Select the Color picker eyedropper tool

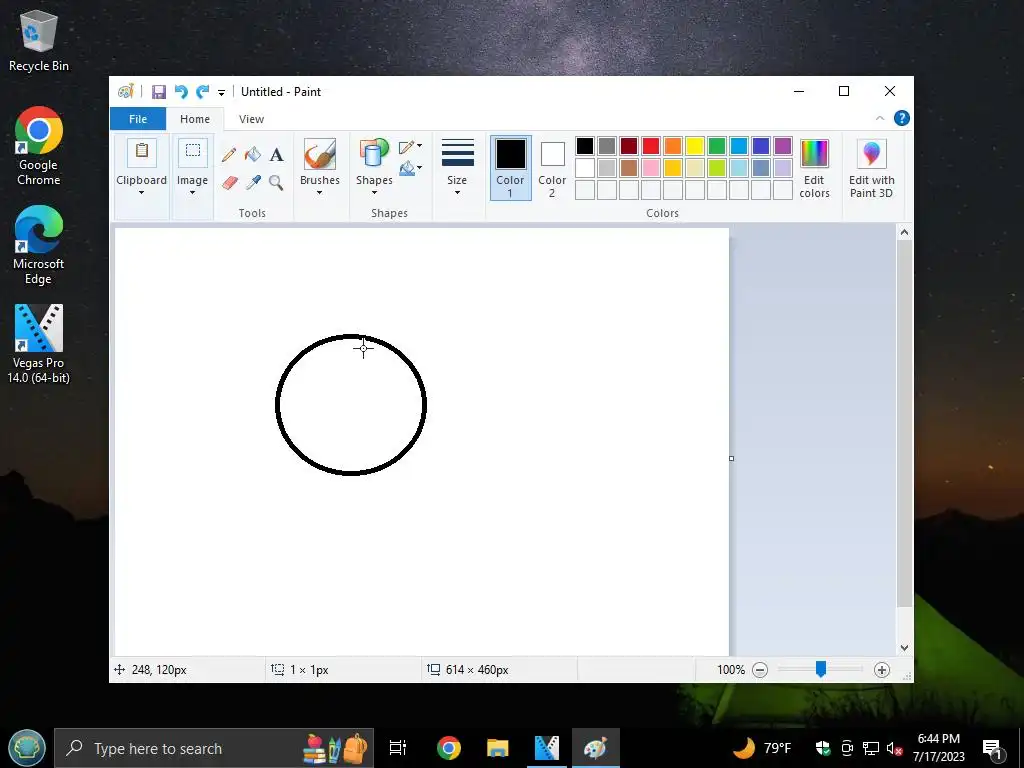[x=253, y=182]
